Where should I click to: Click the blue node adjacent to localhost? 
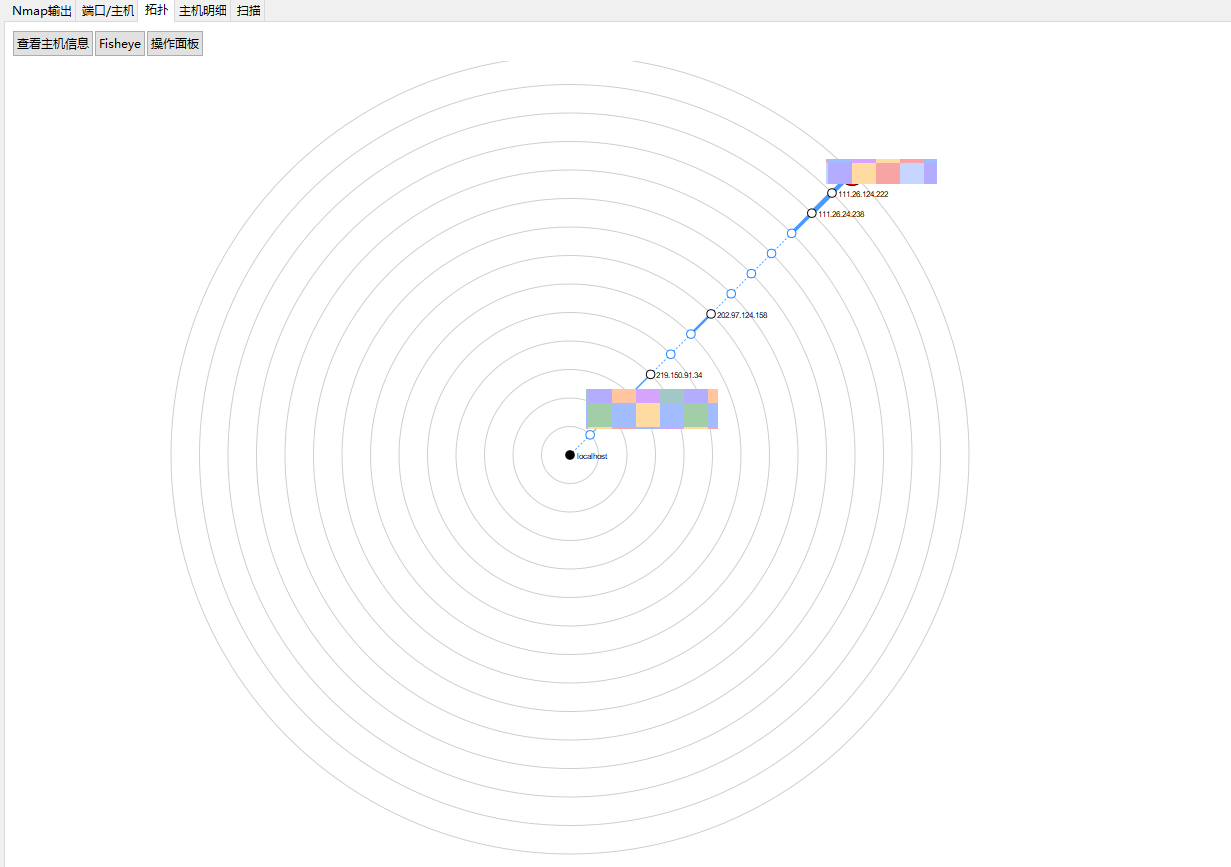590,435
